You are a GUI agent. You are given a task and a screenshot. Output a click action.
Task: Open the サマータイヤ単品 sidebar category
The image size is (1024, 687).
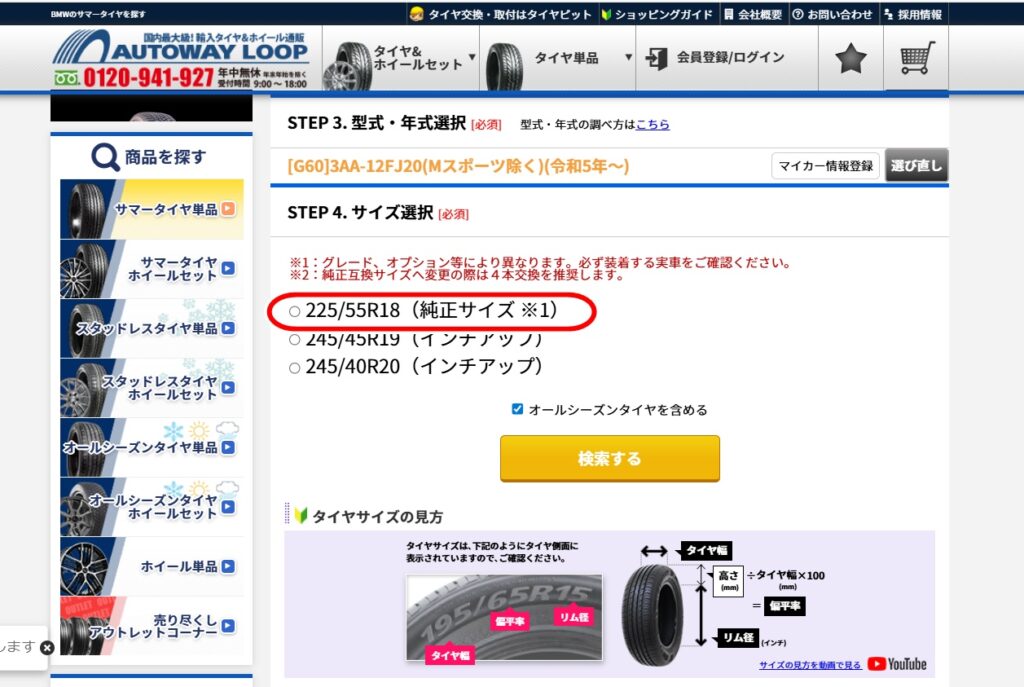(152, 209)
